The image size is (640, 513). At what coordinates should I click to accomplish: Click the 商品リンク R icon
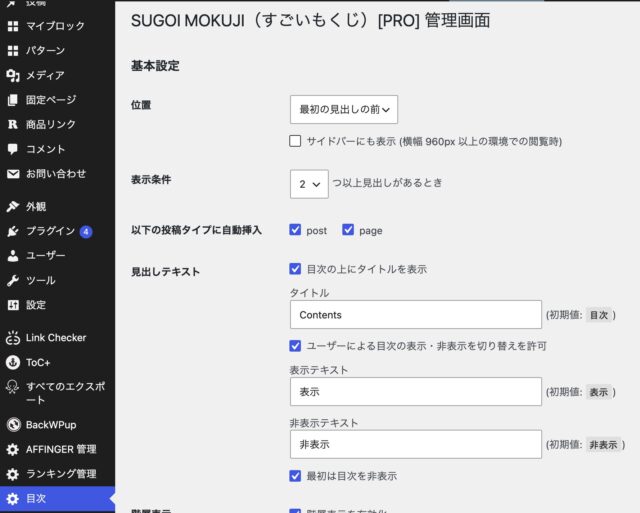point(13,124)
